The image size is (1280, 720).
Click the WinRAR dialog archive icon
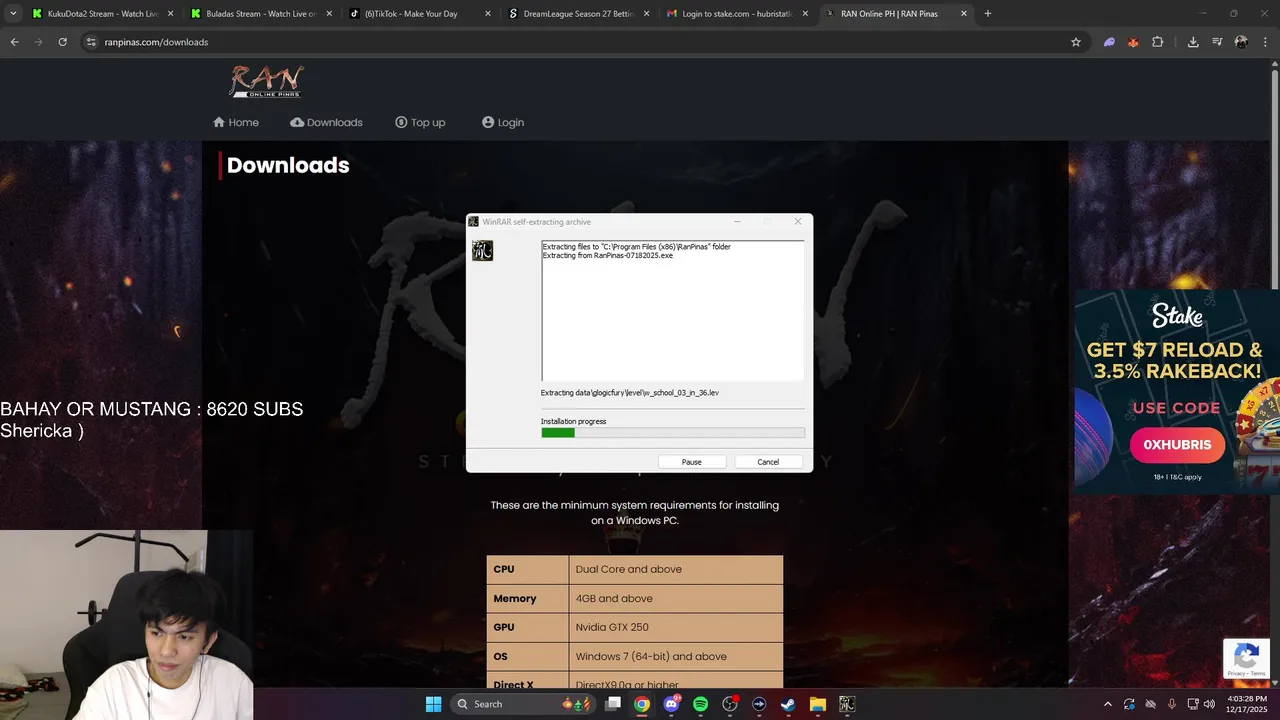482,250
